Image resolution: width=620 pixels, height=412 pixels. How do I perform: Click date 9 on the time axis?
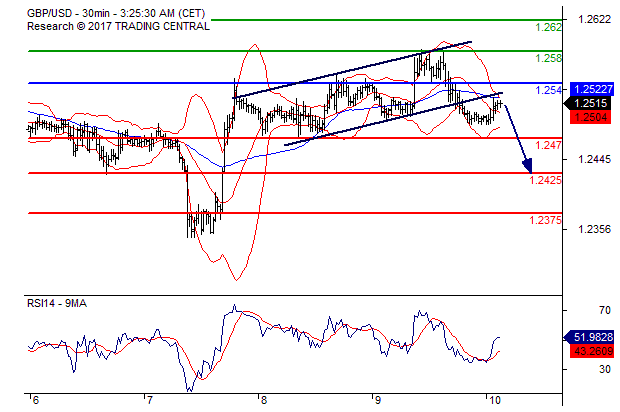tap(377, 401)
